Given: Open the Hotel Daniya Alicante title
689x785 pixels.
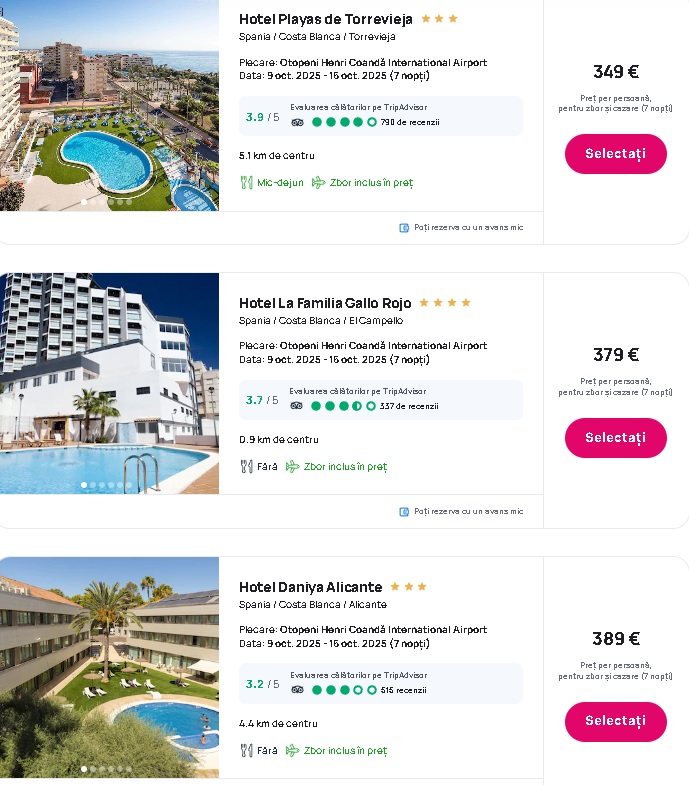Looking at the screenshot, I should coord(310,587).
